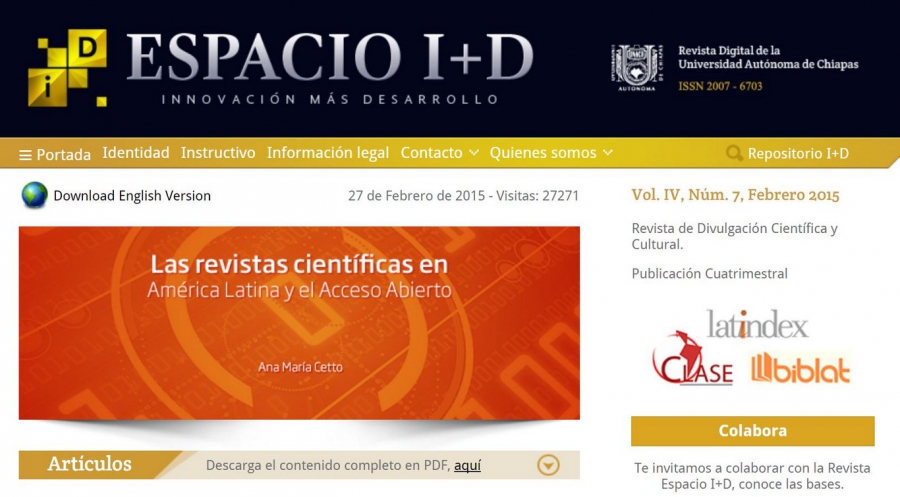Open Información legal menu item
Image resolution: width=900 pixels, height=497 pixels.
tap(328, 153)
